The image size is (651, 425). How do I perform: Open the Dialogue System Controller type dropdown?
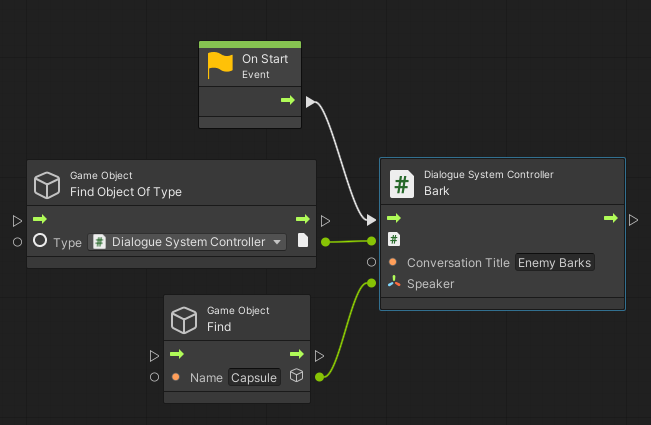[x=187, y=242]
